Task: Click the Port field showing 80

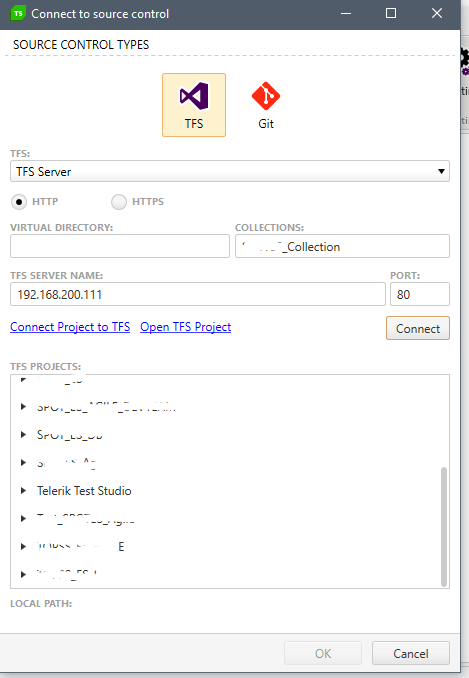Action: 420,294
